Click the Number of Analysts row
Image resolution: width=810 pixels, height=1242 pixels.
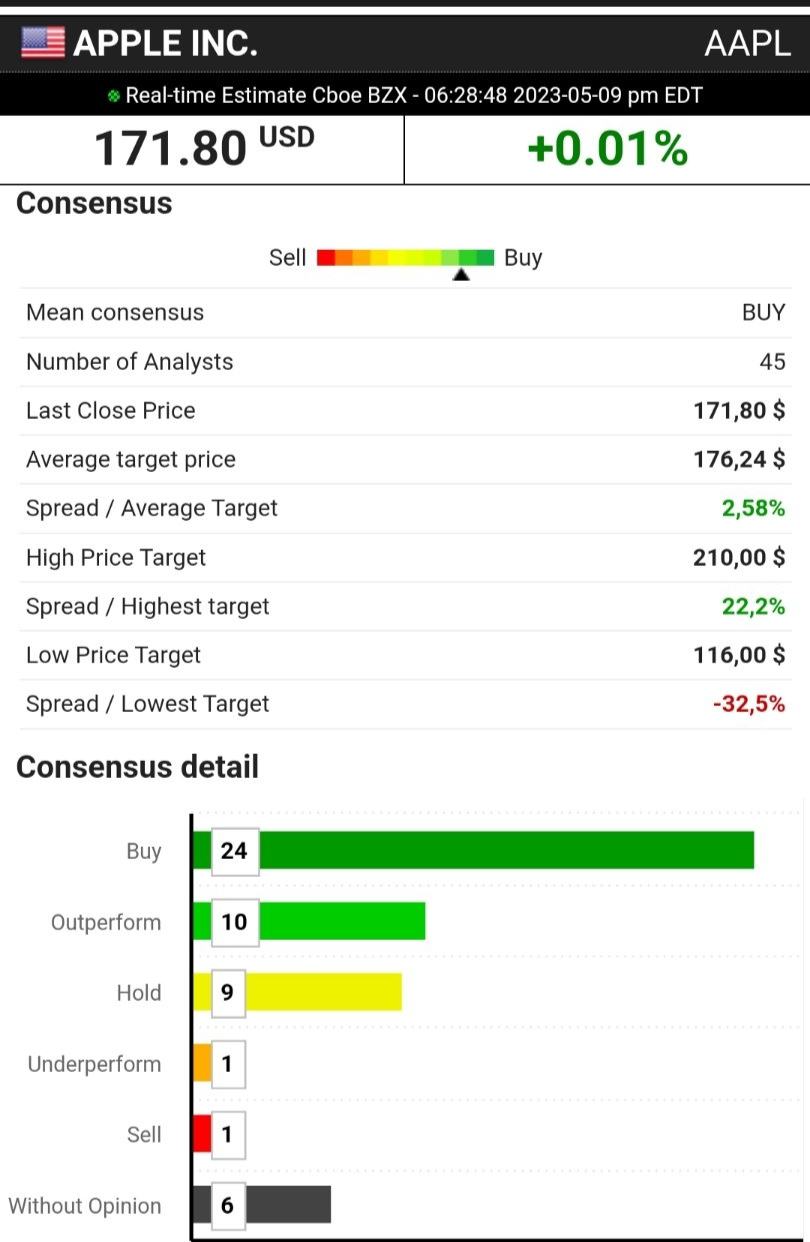point(405,362)
